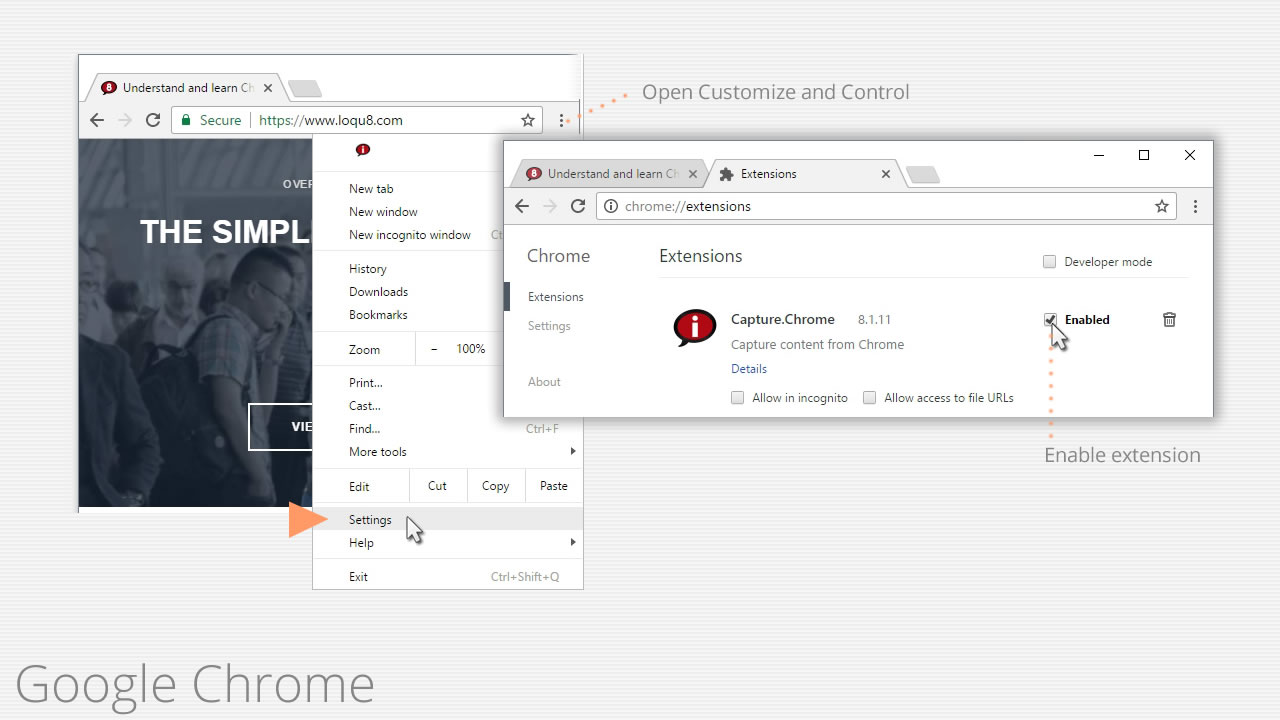
Task: Toggle the Enabled checkbox for Capture.Chrome
Action: tap(1050, 320)
